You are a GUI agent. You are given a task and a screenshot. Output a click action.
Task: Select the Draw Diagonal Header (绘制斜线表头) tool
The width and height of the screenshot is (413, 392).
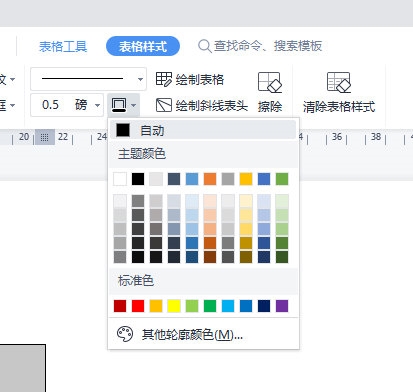coord(202,106)
